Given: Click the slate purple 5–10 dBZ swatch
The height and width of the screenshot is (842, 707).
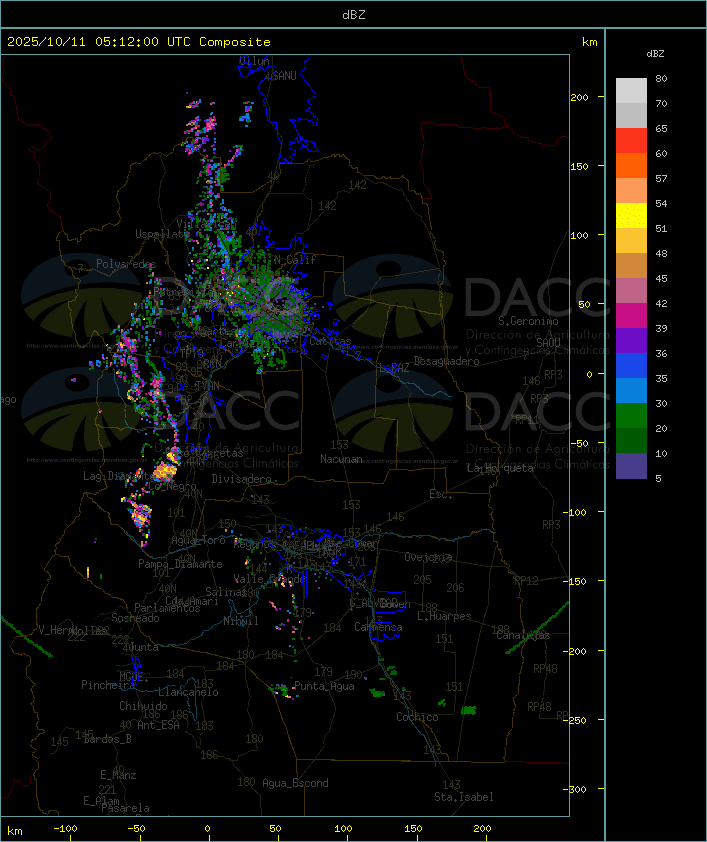Looking at the screenshot, I should click(631, 466).
